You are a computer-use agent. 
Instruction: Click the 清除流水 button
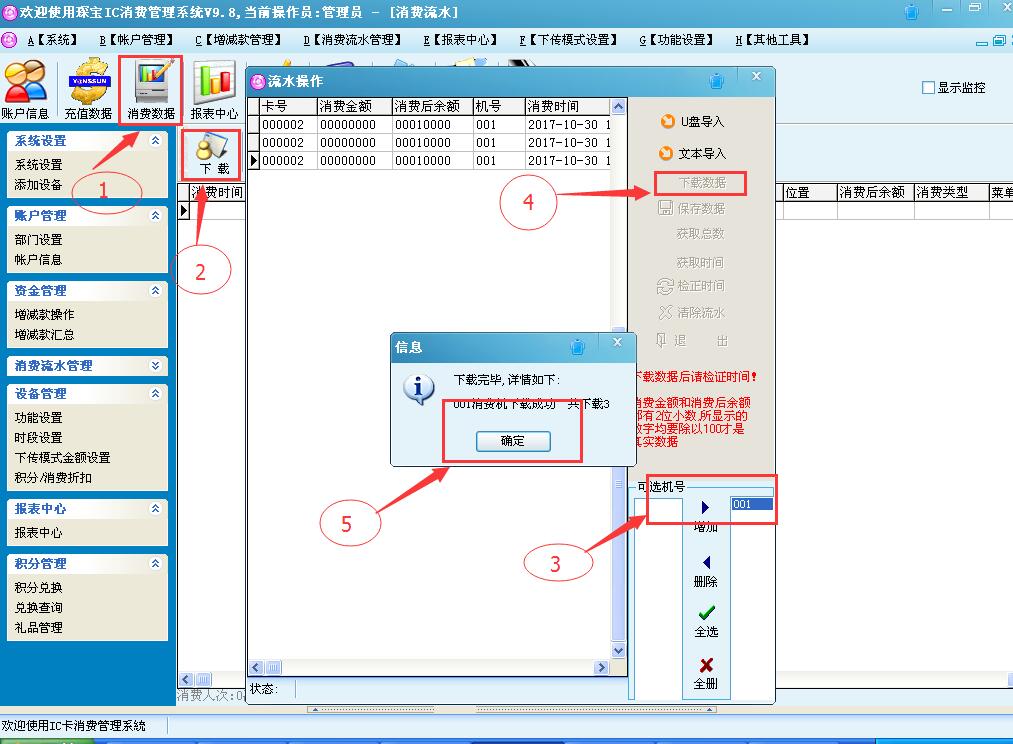tap(691, 313)
